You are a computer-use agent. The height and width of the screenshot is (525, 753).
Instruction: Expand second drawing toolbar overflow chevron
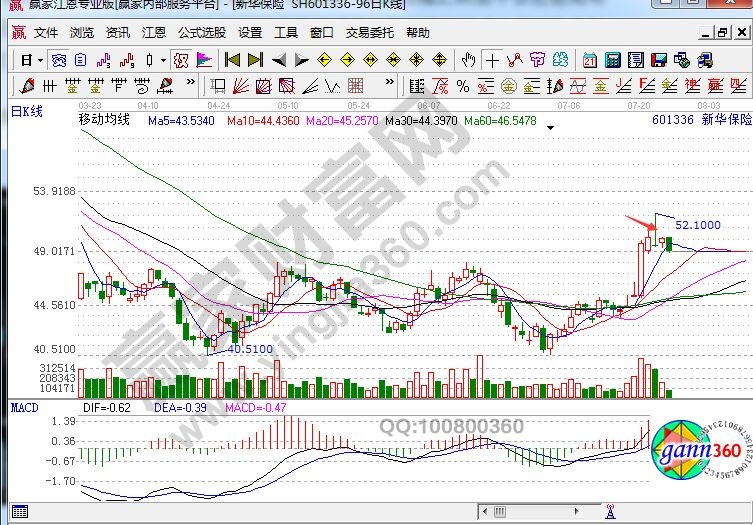[x=390, y=82]
